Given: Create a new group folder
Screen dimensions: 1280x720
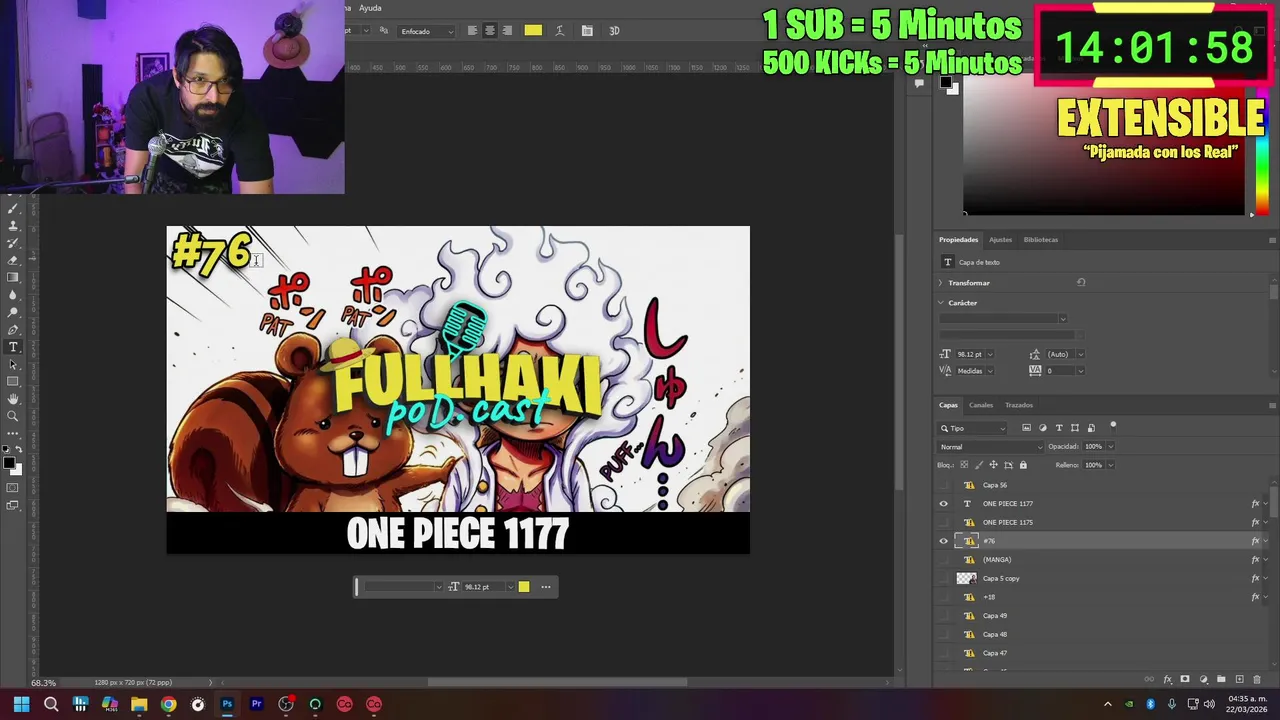Looking at the screenshot, I should click(x=1221, y=679).
